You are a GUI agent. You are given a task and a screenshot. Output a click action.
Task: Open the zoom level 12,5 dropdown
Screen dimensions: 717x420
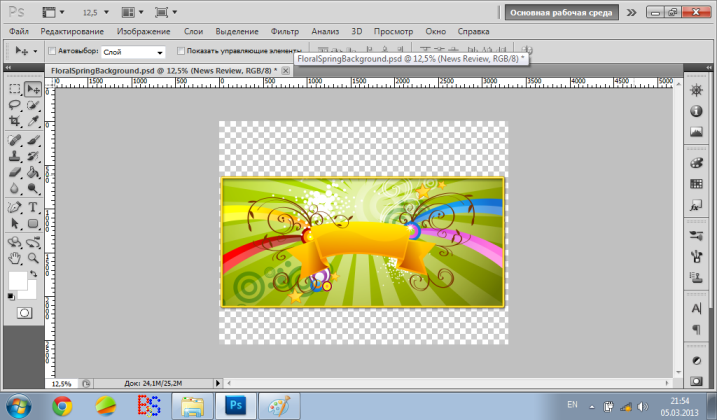click(97, 14)
